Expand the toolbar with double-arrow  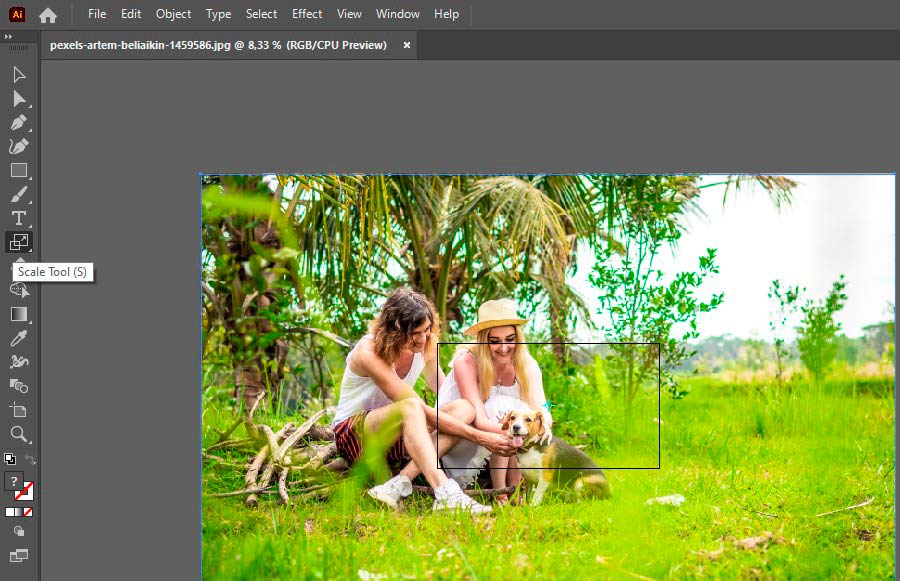tap(9, 37)
